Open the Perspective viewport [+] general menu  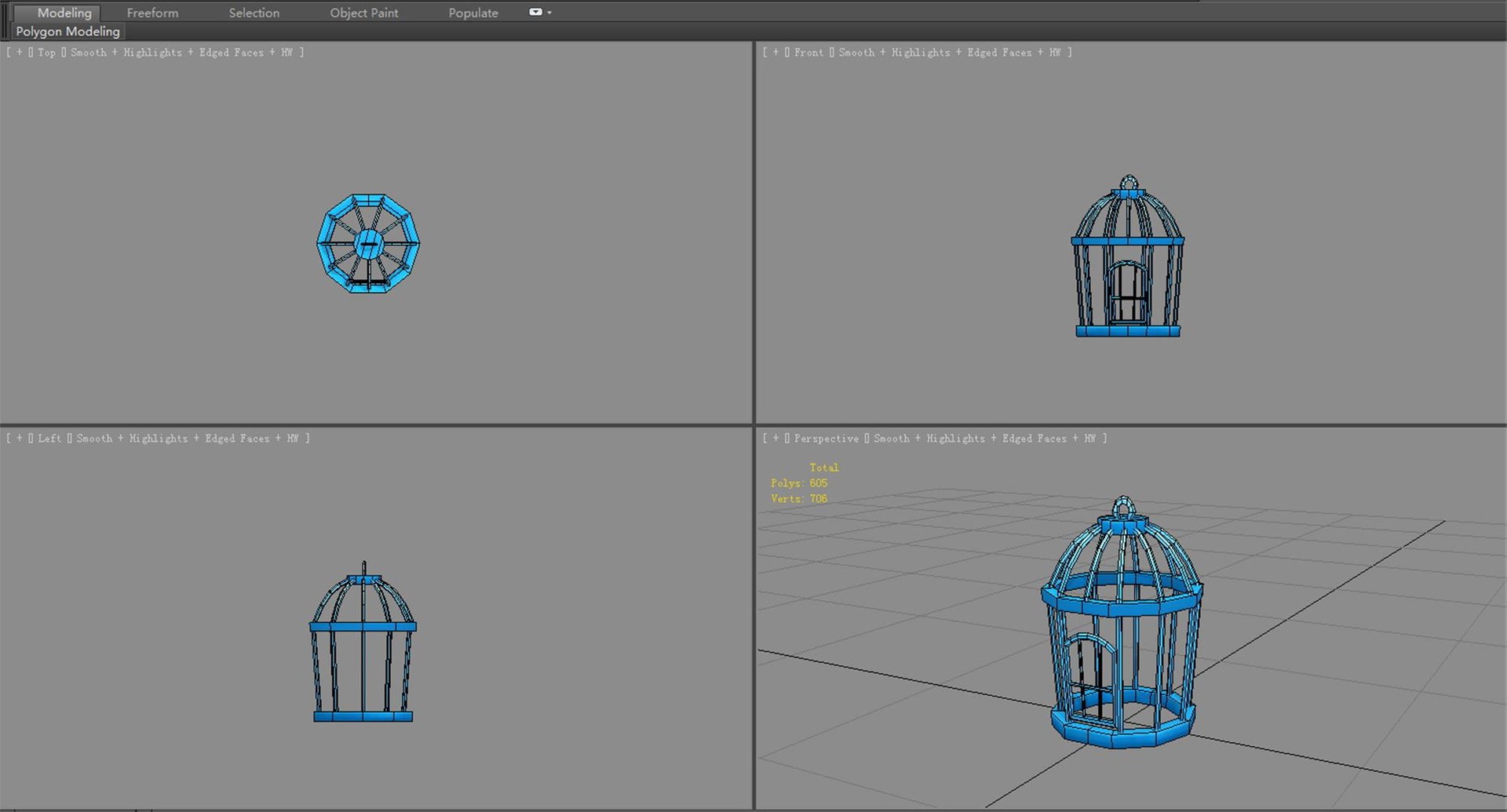tap(776, 439)
